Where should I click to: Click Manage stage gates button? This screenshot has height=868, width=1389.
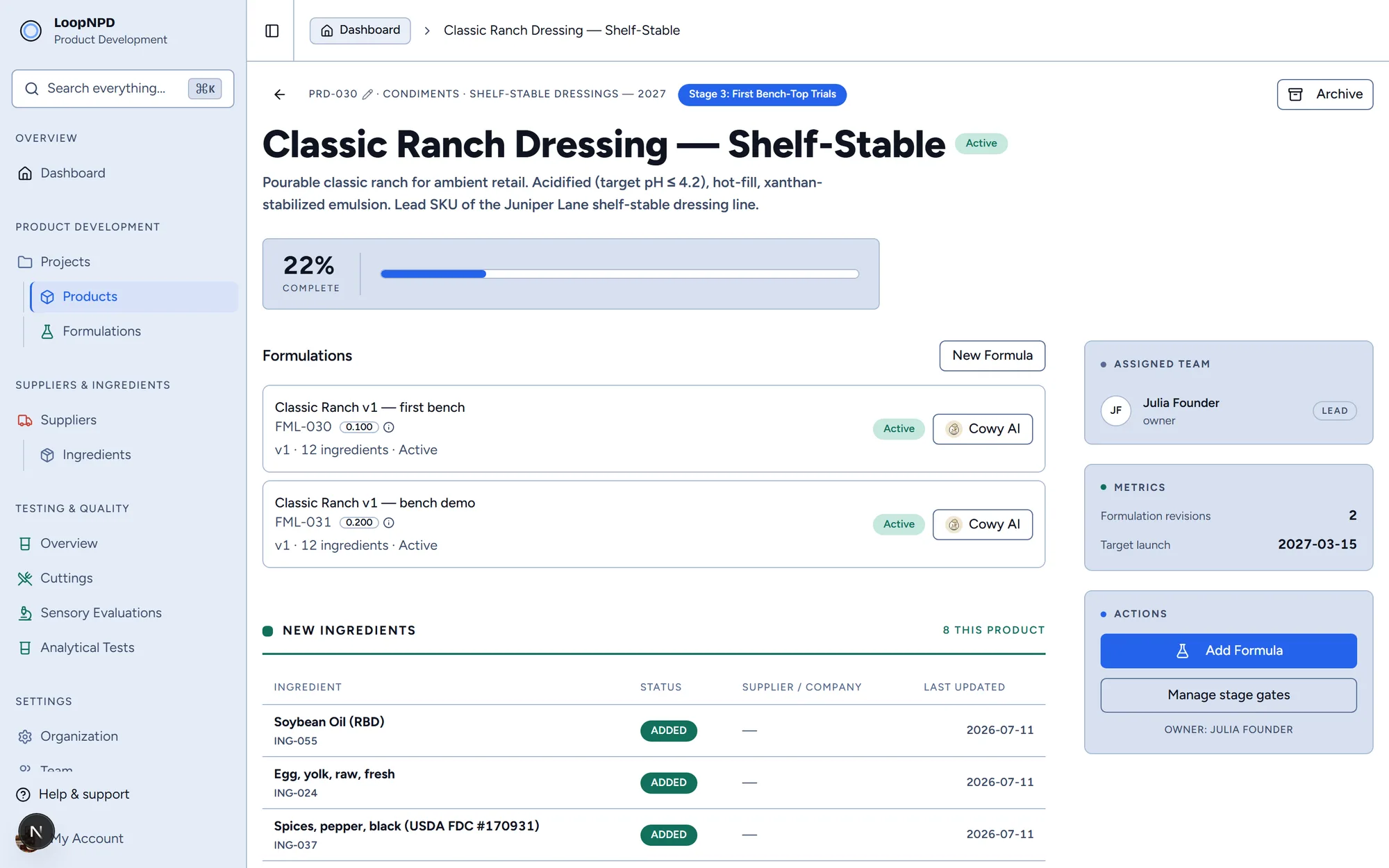click(1228, 695)
